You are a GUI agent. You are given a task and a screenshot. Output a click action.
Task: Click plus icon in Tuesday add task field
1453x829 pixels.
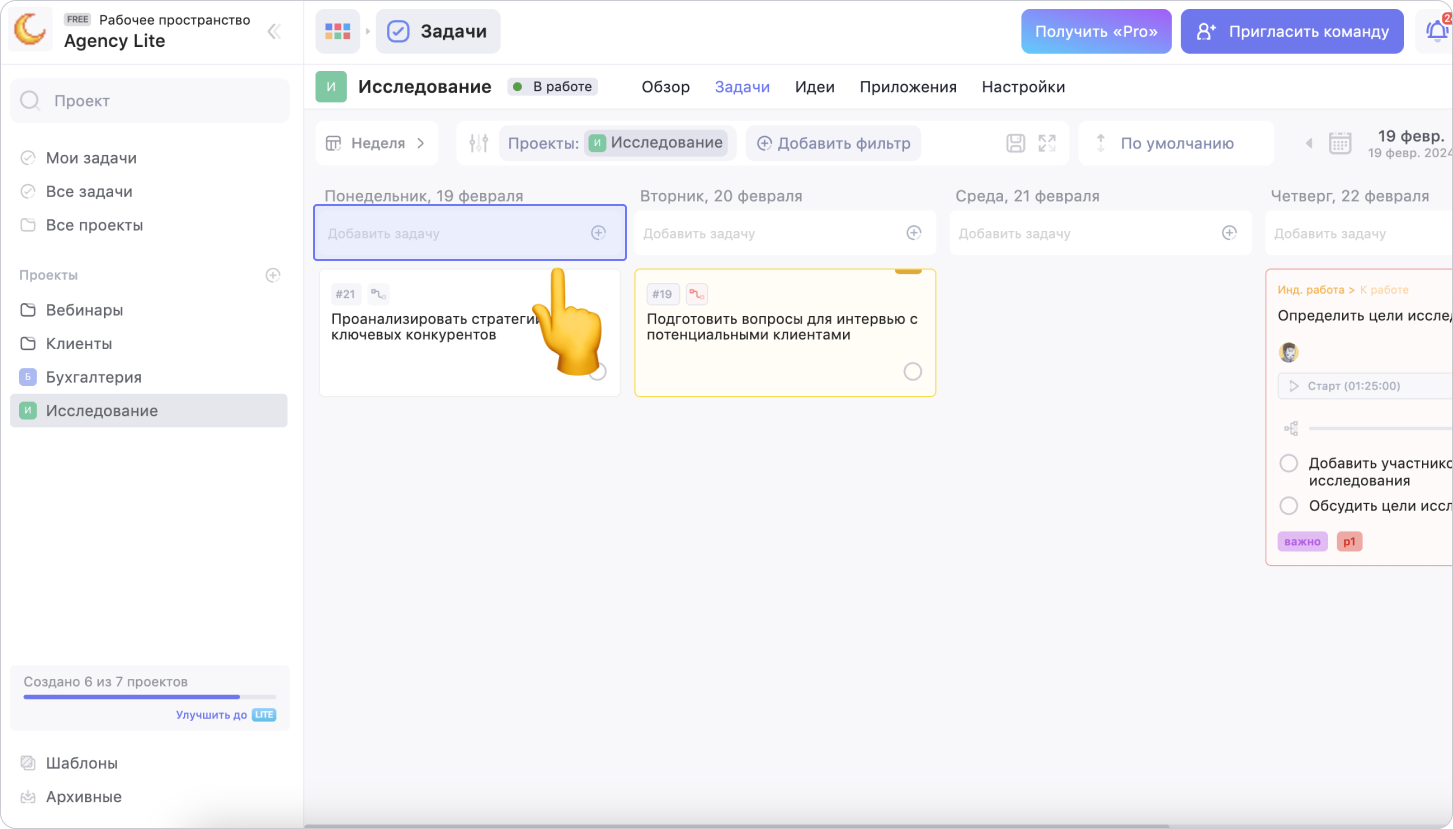click(914, 233)
